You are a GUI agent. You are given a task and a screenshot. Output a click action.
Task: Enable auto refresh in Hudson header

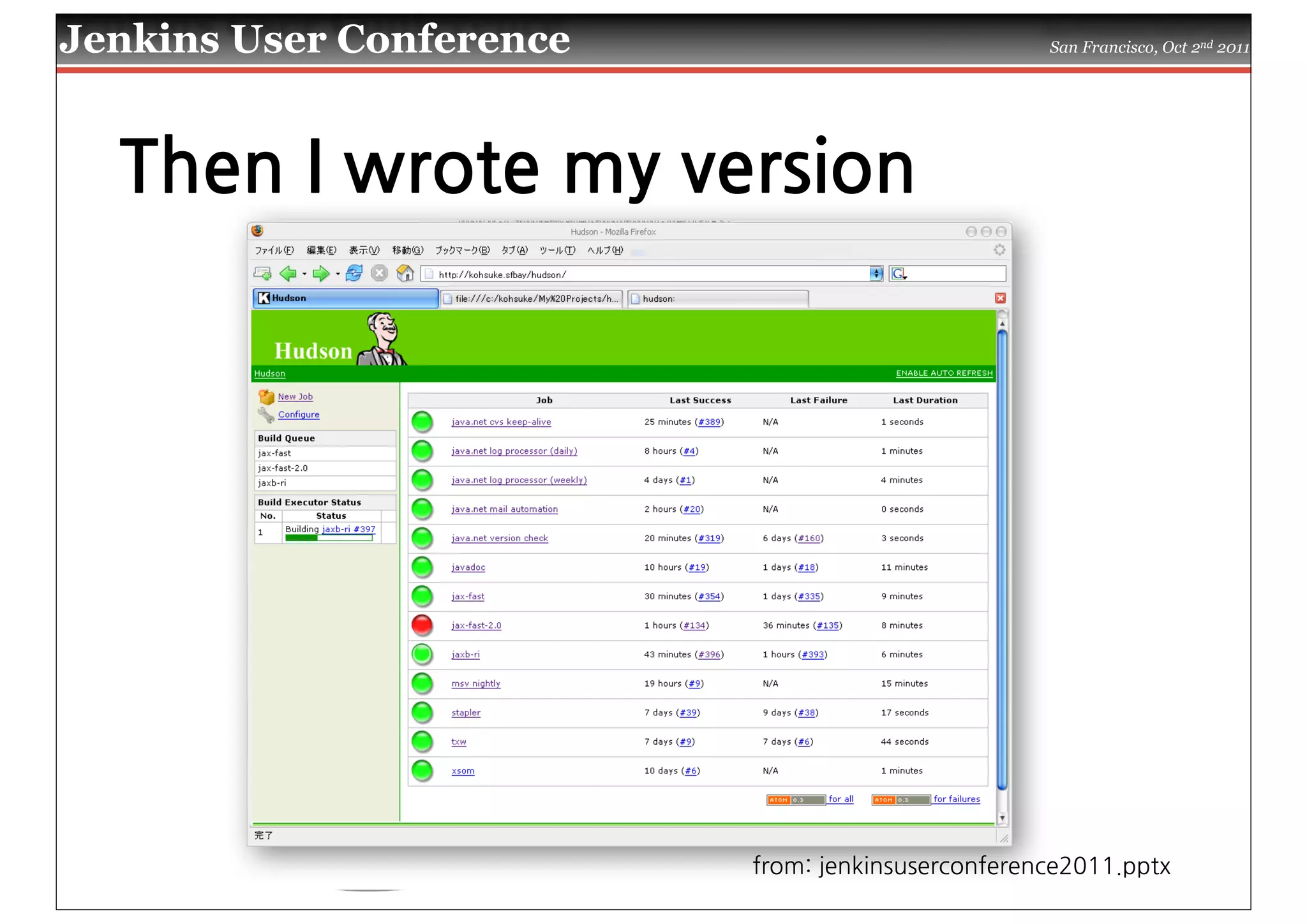(944, 373)
